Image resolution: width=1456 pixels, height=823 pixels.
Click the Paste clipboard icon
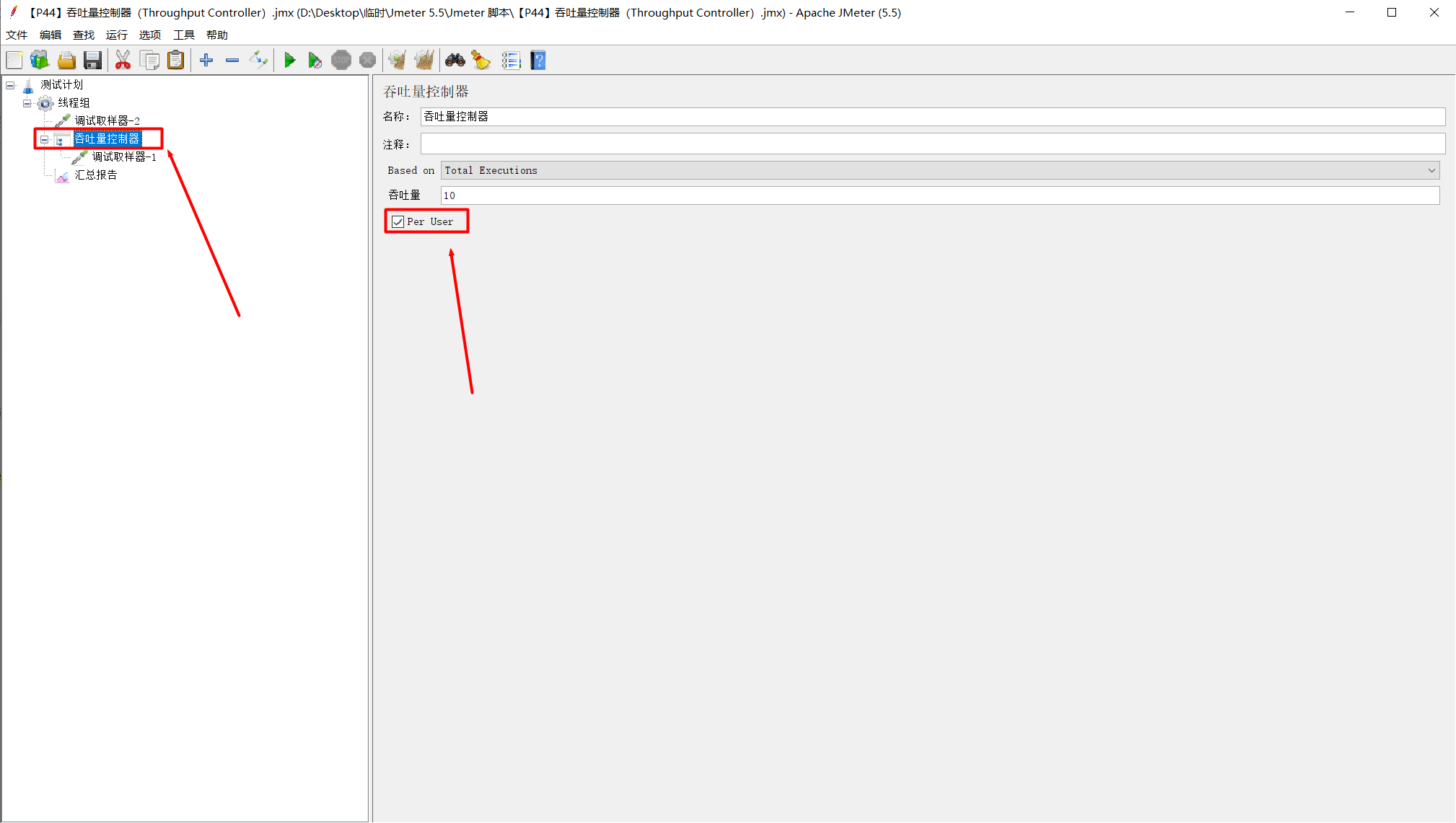tap(175, 61)
